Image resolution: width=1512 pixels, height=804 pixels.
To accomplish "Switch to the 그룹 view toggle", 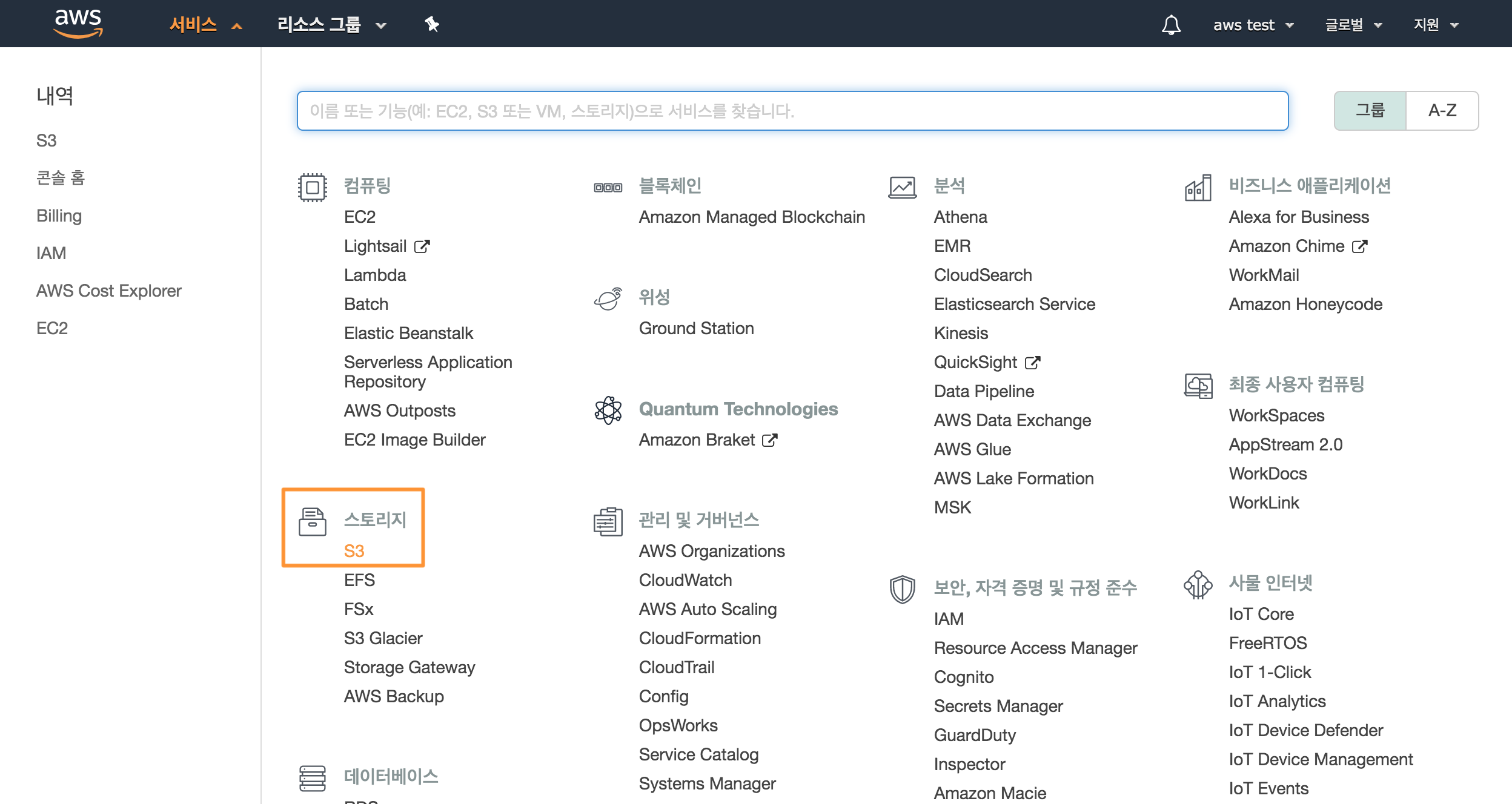I will pyautogui.click(x=1370, y=111).
